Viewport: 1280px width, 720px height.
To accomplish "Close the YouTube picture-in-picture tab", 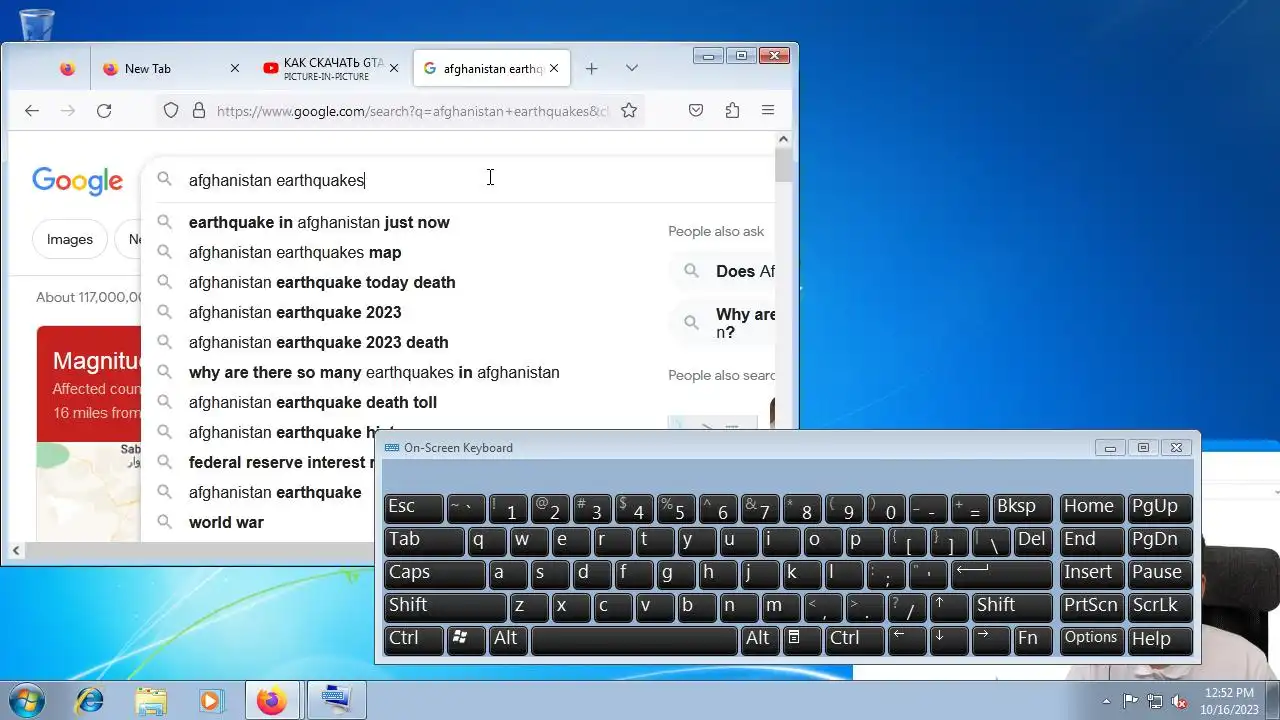I will point(394,69).
